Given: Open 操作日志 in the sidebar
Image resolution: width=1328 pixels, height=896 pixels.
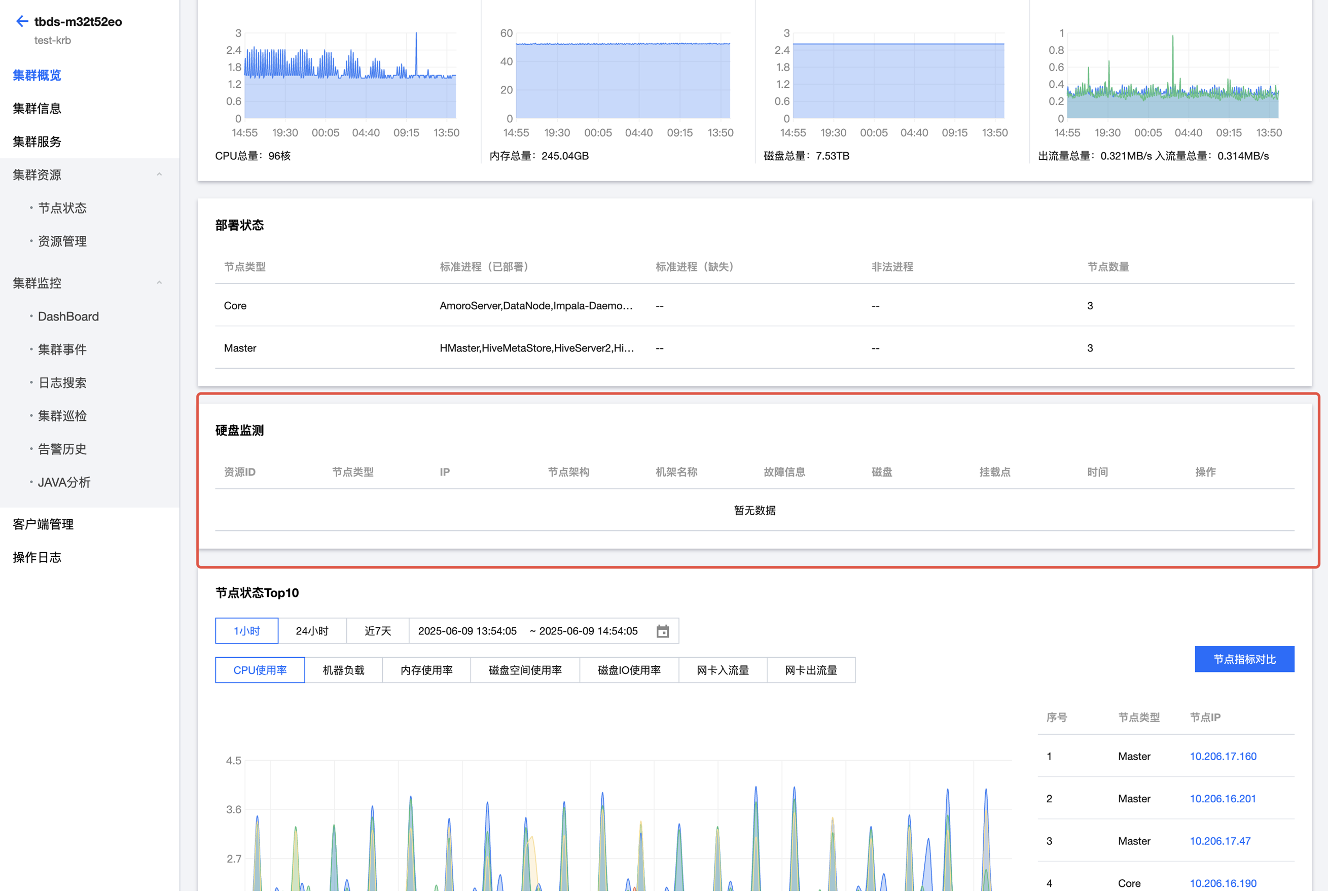Looking at the screenshot, I should pyautogui.click(x=37, y=558).
